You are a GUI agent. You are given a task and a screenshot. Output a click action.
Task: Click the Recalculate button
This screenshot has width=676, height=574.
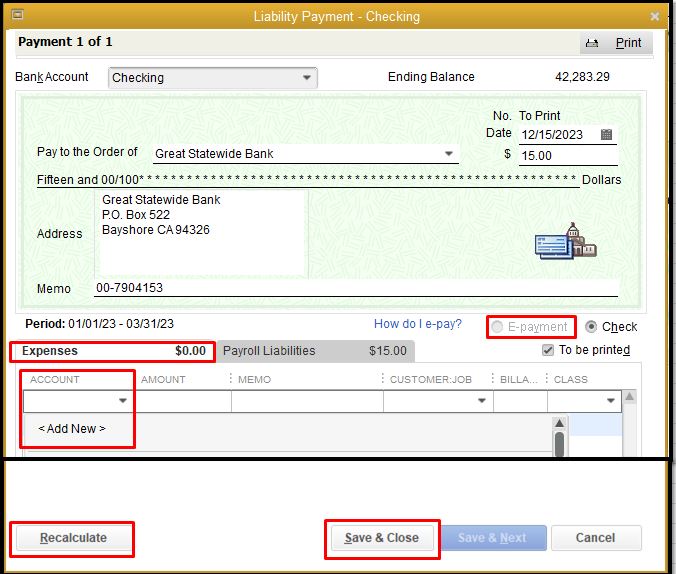[73, 538]
